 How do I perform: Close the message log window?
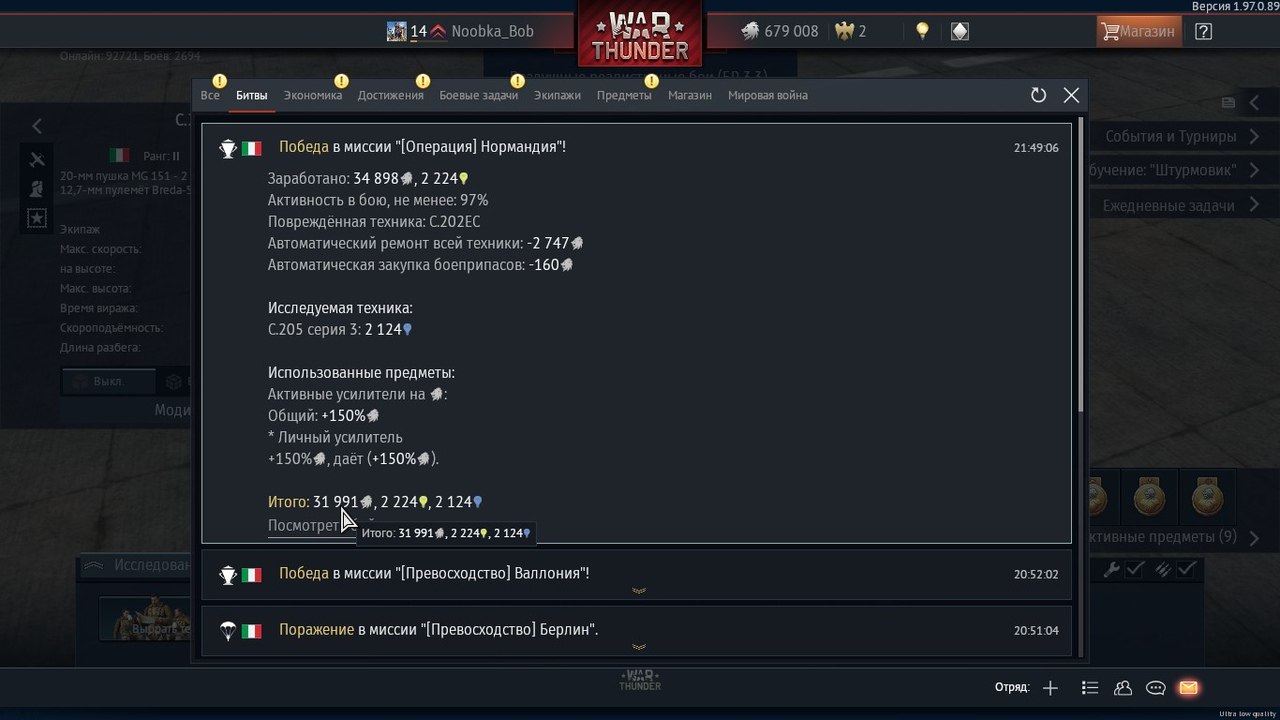coord(1071,95)
